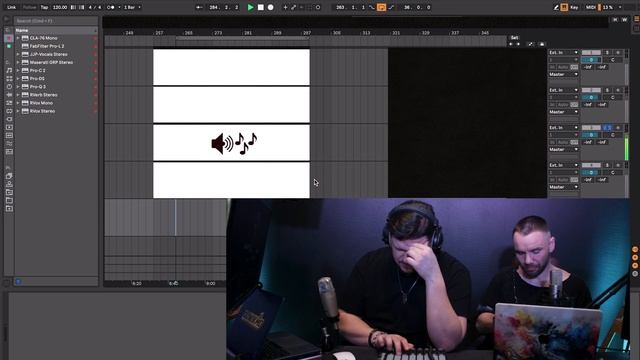Screen dimensions: 640x360
Task: Open Instruments category in browser sidebar
Action: tap(9, 87)
